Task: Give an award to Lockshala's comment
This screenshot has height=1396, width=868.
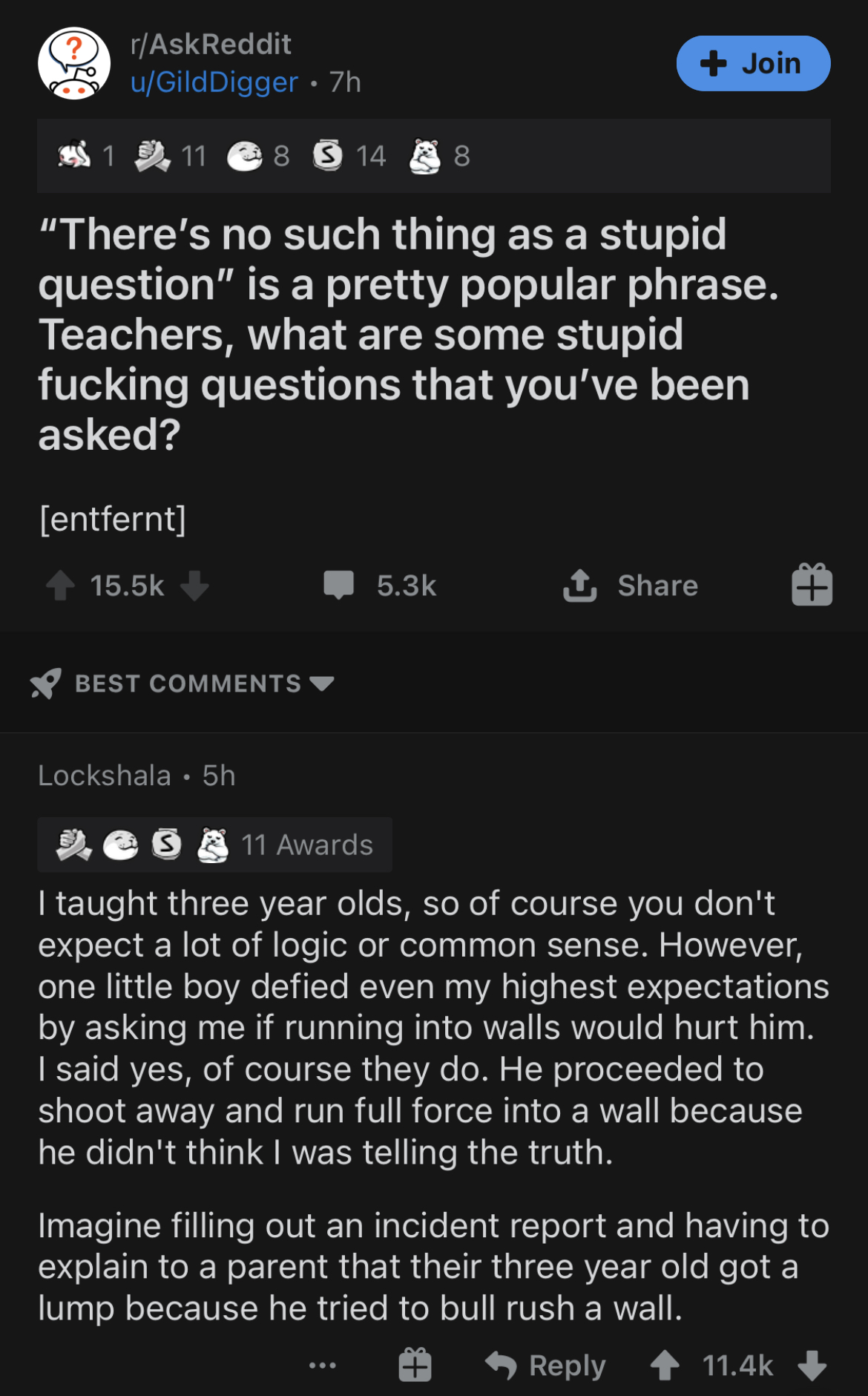Action: (x=415, y=1365)
